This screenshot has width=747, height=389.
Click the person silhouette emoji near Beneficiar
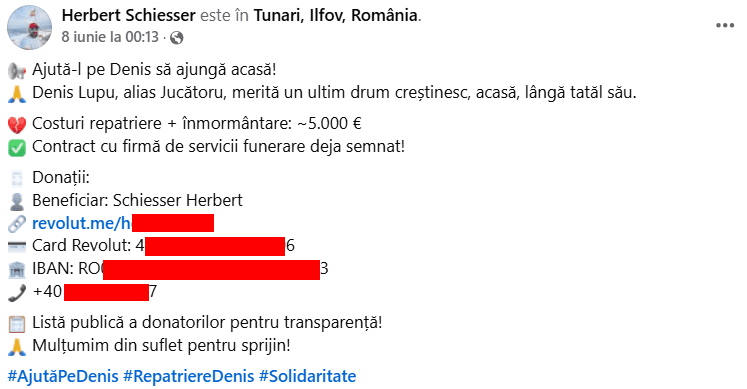coord(17,201)
